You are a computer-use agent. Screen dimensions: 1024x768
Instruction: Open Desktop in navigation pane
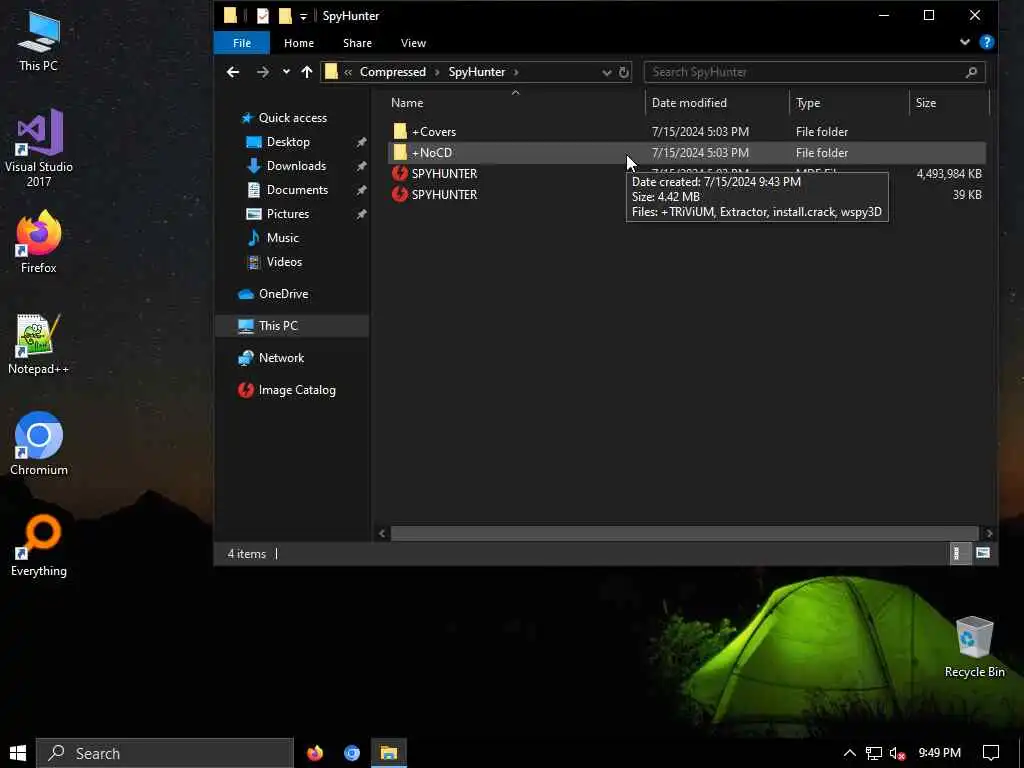pos(287,142)
